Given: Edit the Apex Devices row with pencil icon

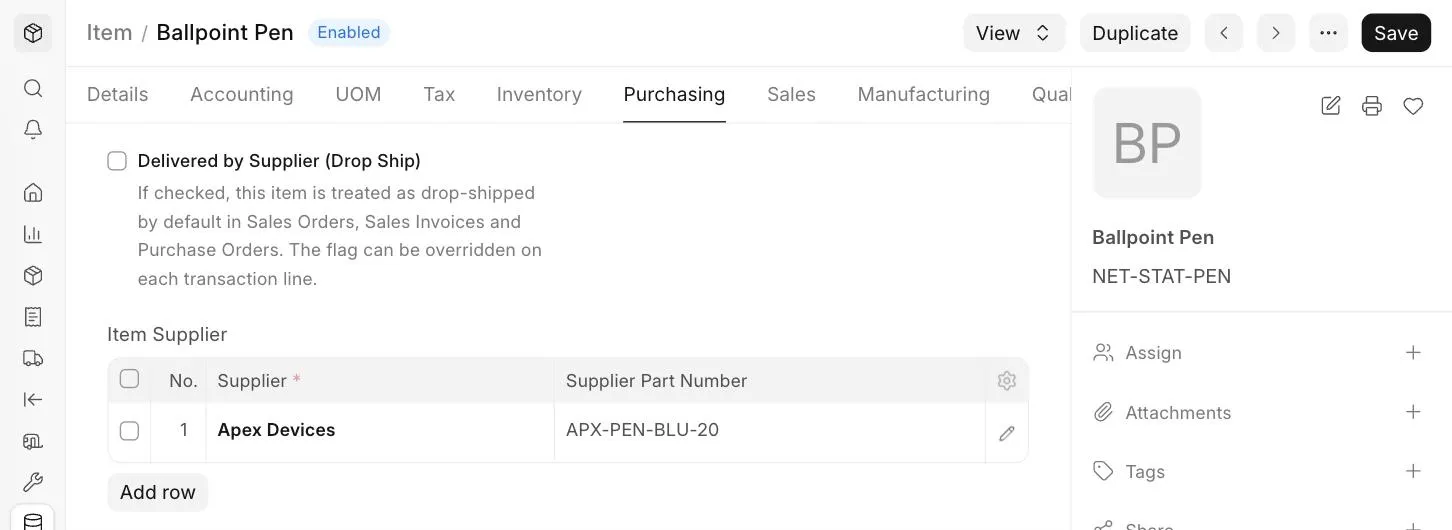Looking at the screenshot, I should point(1007,433).
